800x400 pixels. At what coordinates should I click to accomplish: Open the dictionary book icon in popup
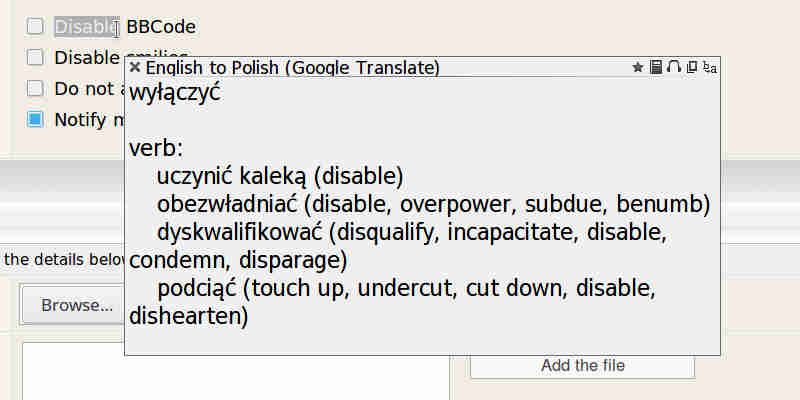click(x=656, y=67)
